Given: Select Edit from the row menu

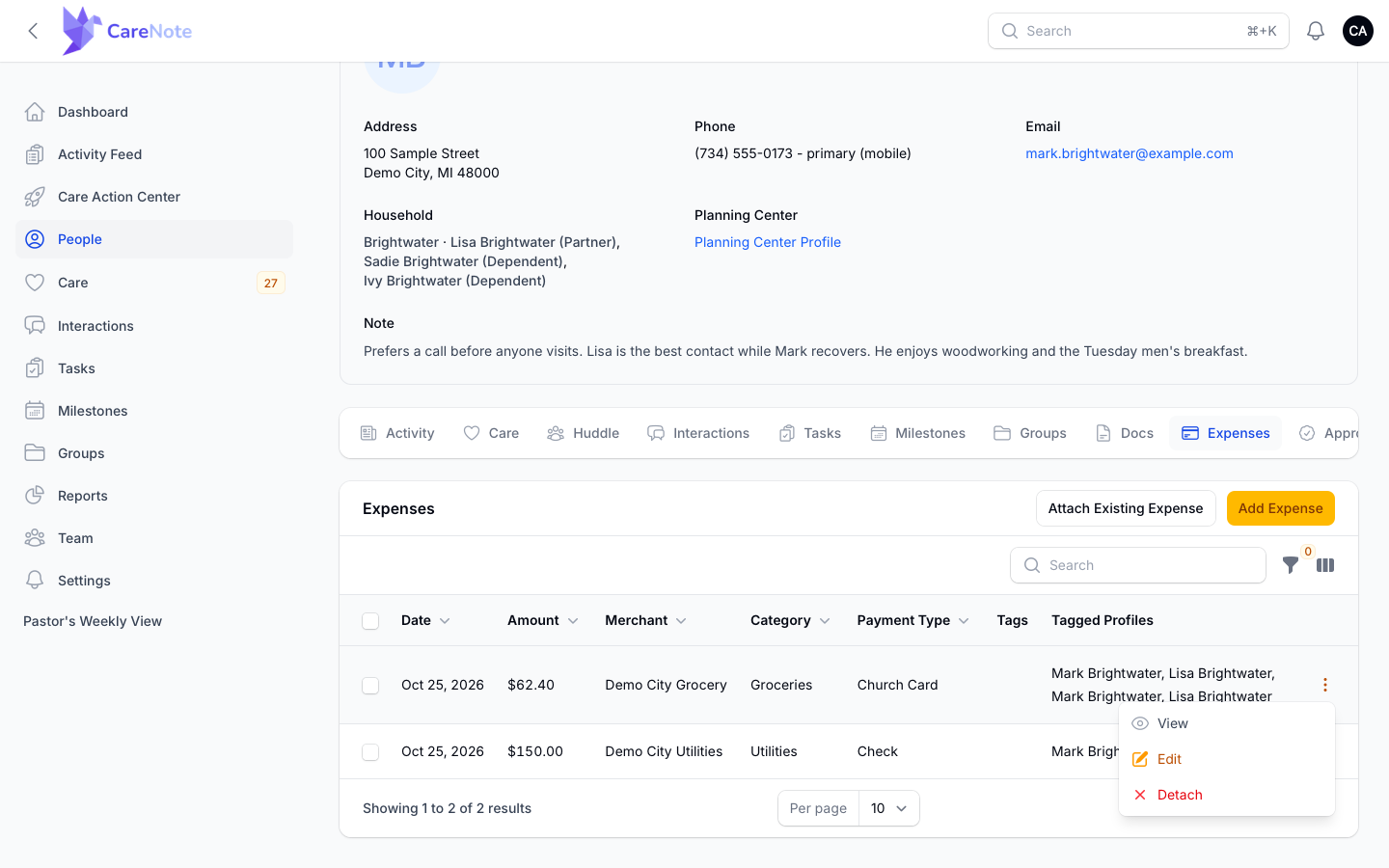Looking at the screenshot, I should pyautogui.click(x=1227, y=759).
